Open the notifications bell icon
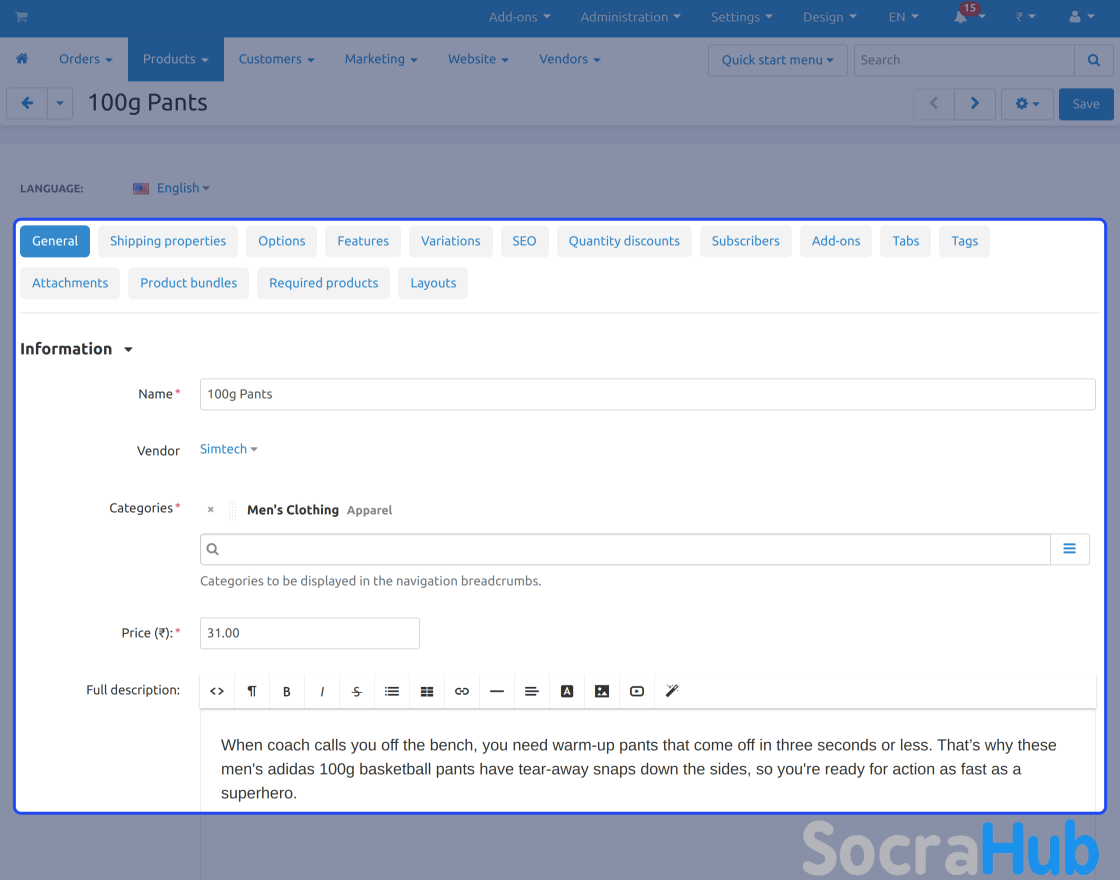The image size is (1120, 880). click(961, 17)
